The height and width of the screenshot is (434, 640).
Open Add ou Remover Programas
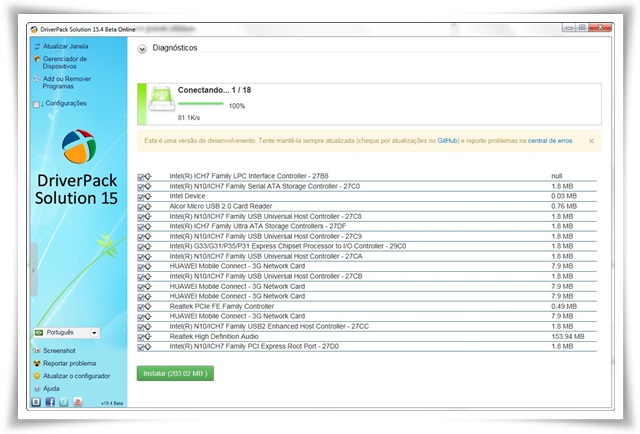pos(67,82)
